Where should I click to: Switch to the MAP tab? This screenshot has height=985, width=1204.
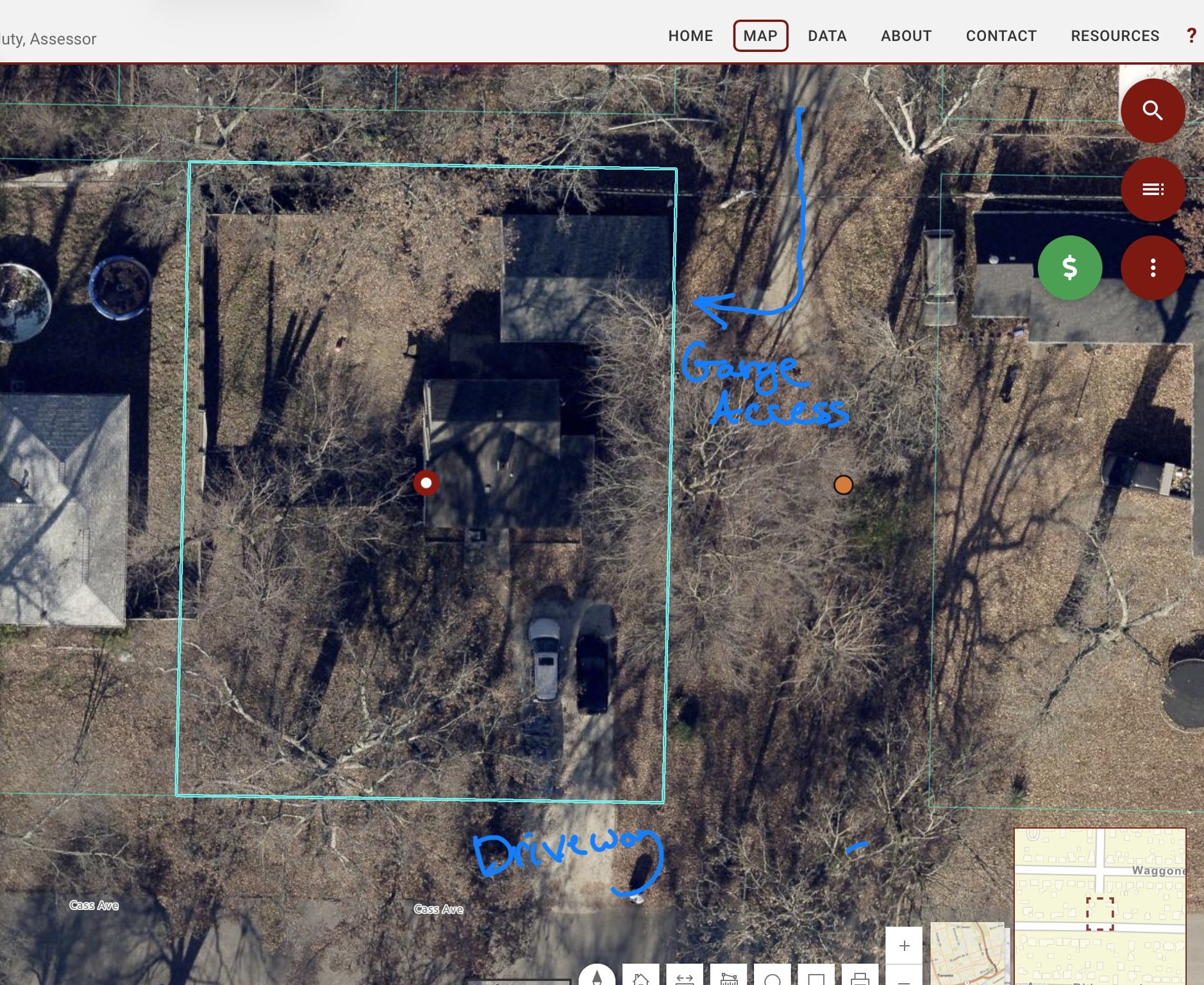coord(760,37)
